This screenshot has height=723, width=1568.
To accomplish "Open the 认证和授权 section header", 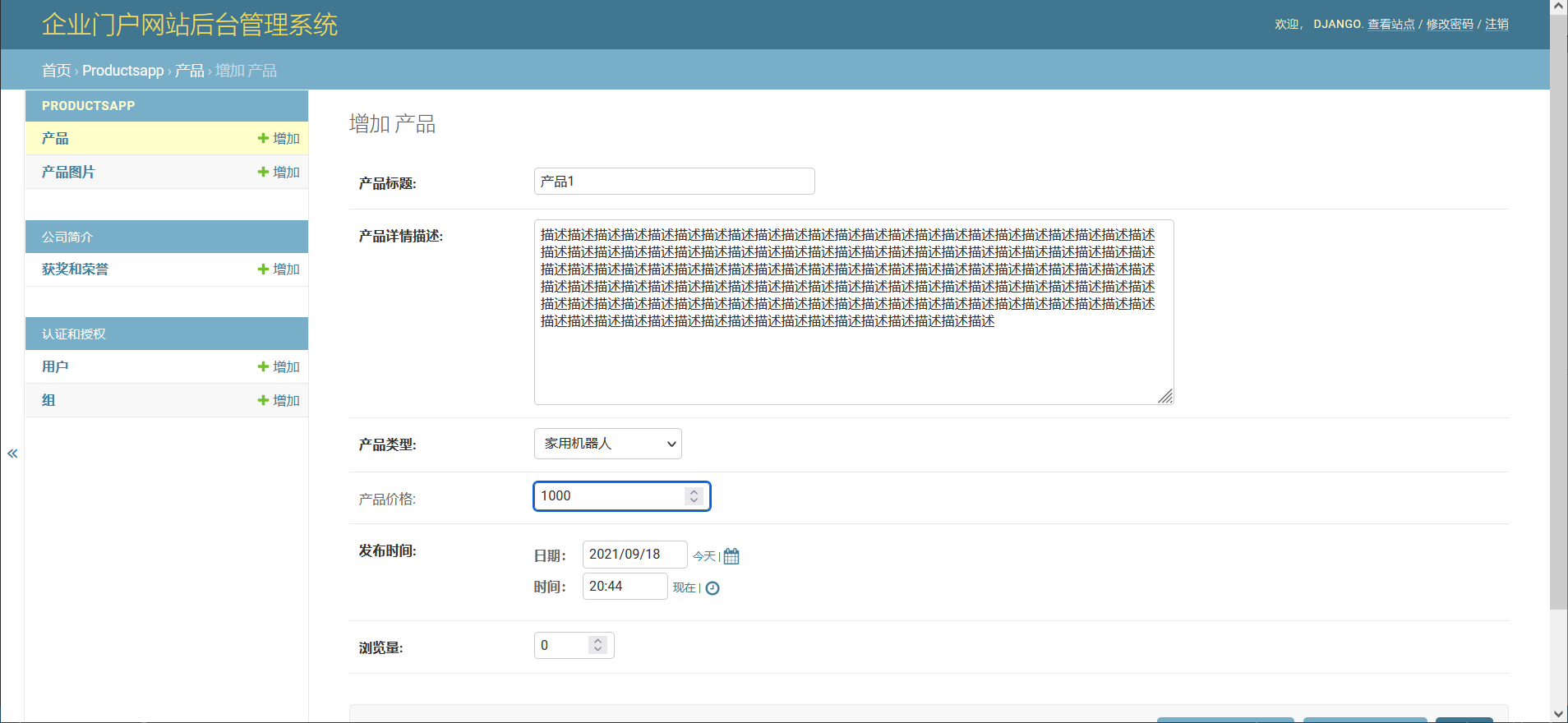I will coord(74,334).
